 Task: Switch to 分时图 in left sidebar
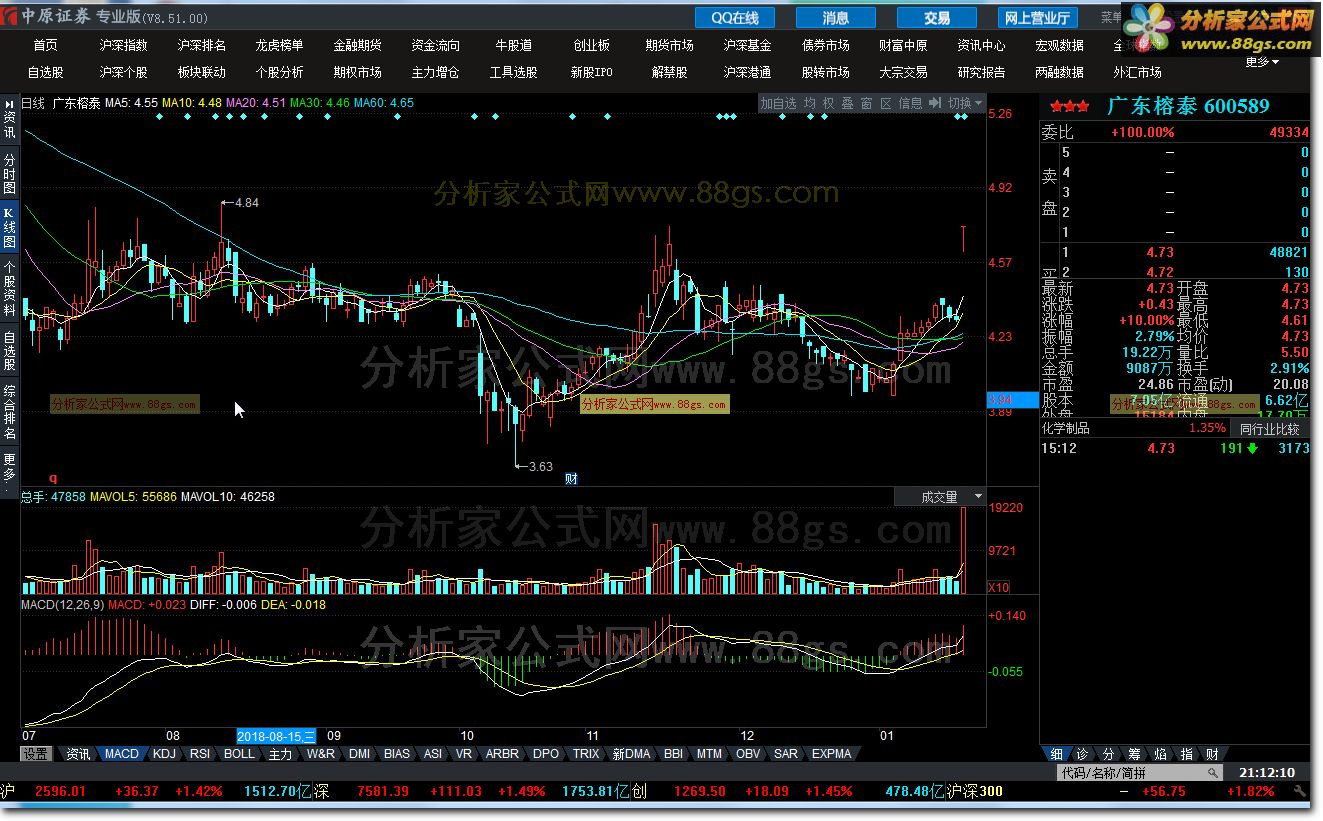9,174
